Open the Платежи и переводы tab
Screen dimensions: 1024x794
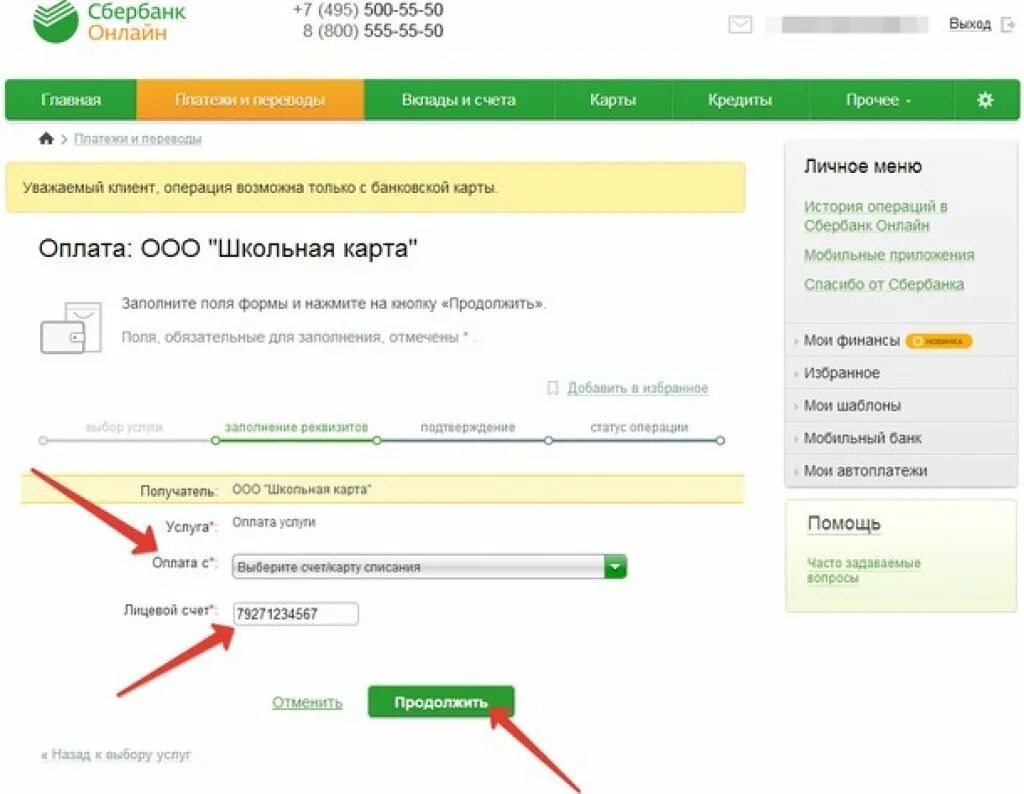[x=250, y=100]
